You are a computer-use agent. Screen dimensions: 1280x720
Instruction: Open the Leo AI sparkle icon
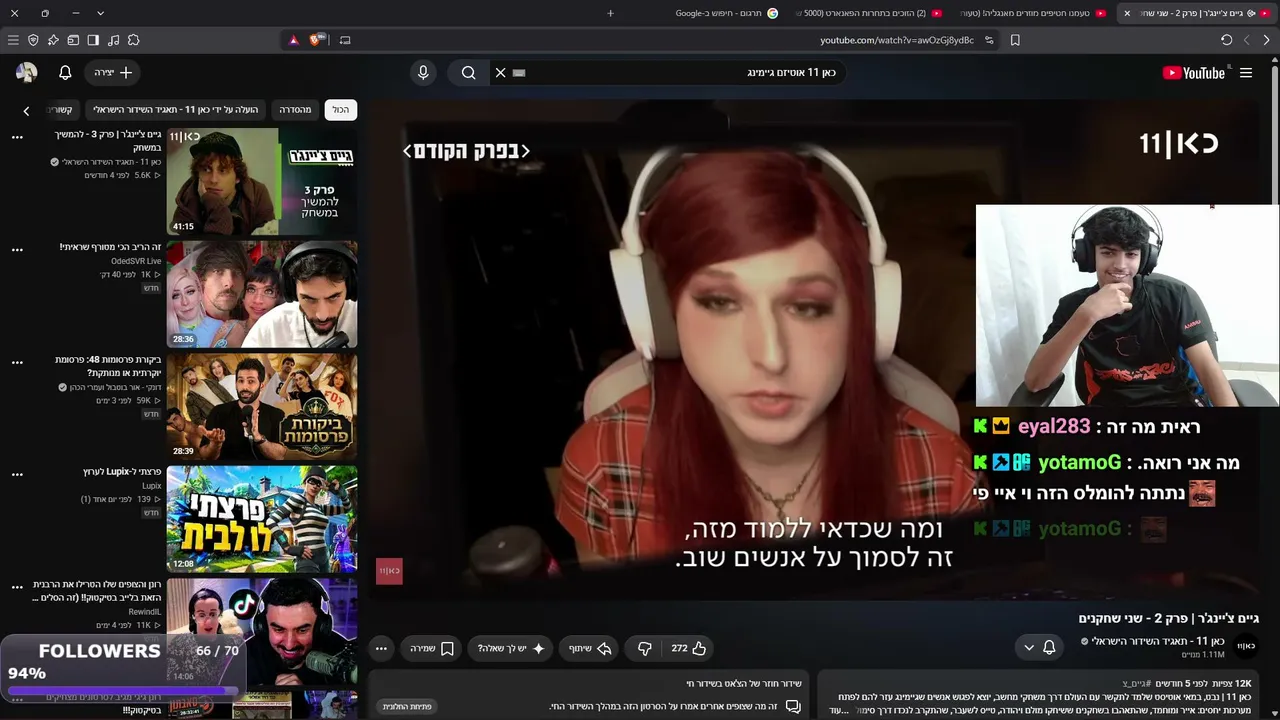tap(53, 40)
